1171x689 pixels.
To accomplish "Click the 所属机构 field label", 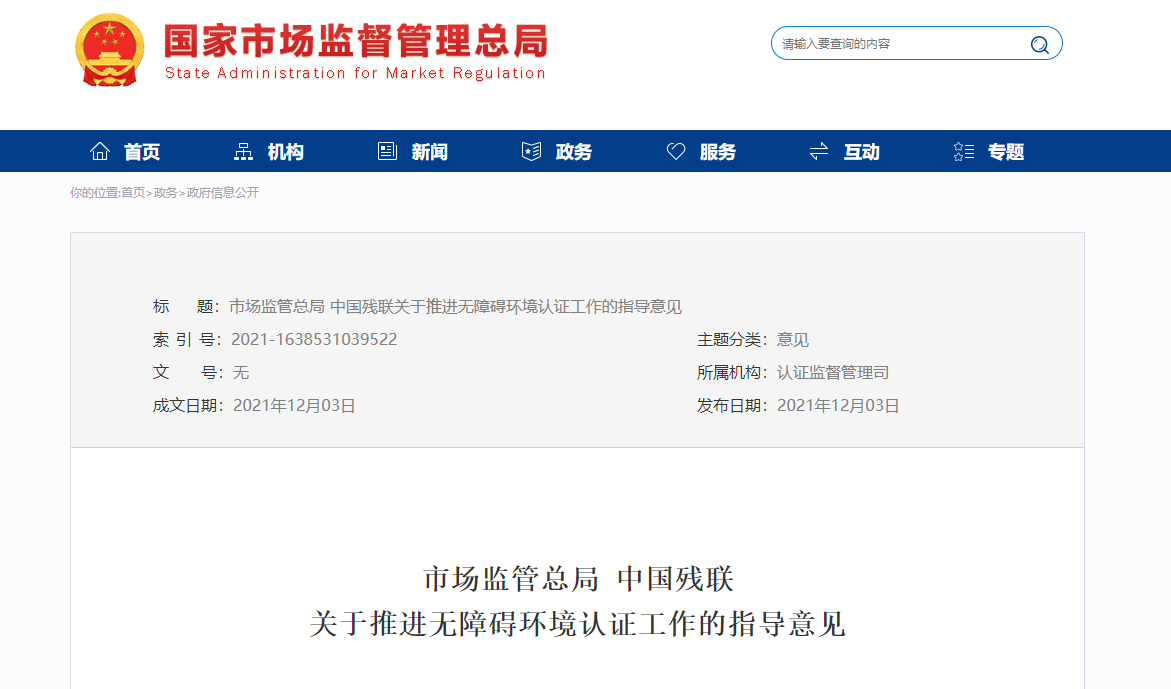I will 732,372.
